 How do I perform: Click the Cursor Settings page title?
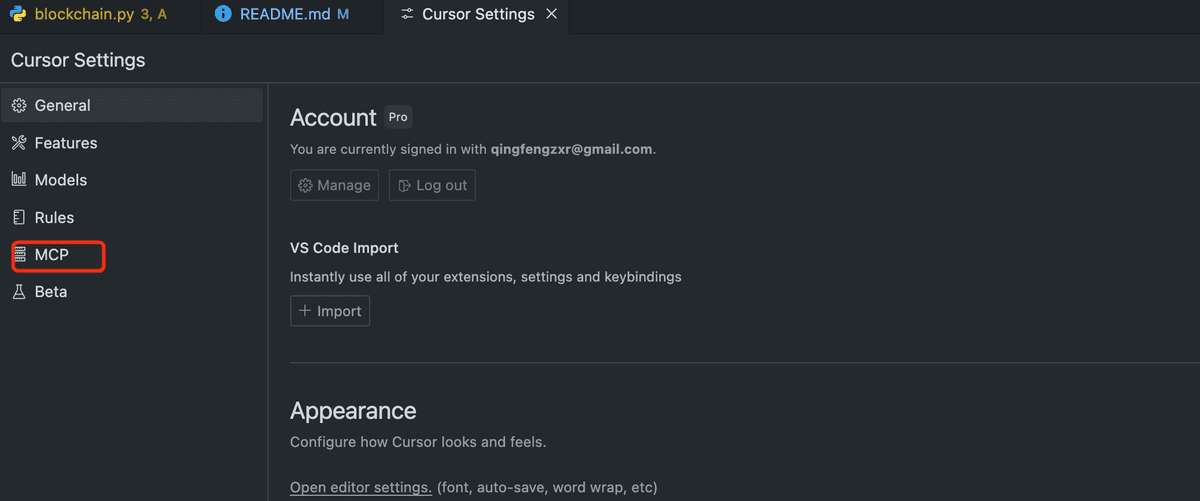point(78,60)
